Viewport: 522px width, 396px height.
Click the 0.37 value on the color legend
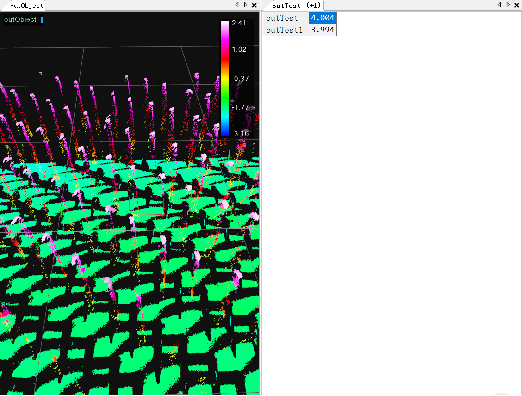tap(241, 79)
